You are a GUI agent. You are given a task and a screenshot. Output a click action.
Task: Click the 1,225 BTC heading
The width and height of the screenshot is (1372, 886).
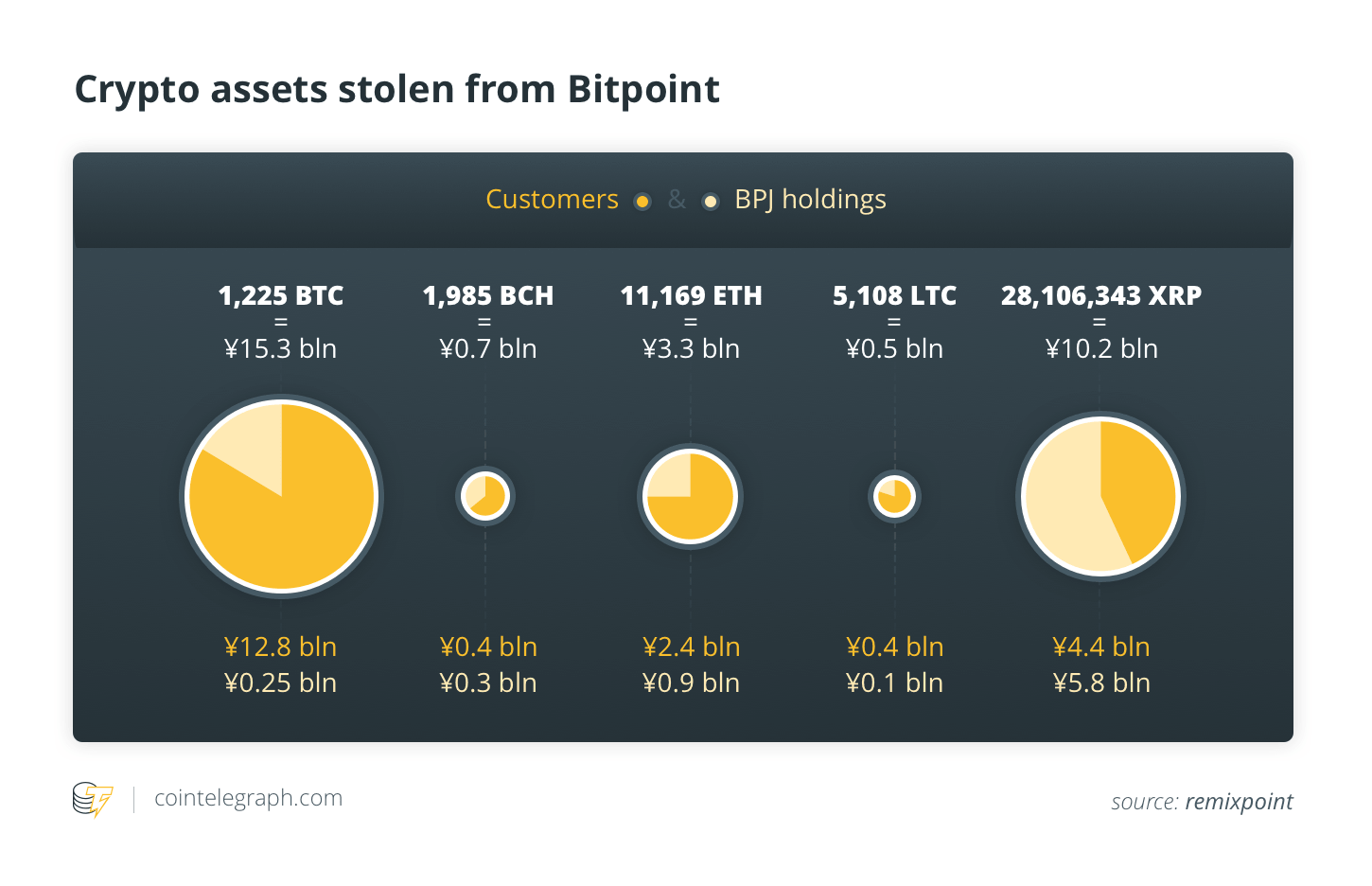coord(281,296)
